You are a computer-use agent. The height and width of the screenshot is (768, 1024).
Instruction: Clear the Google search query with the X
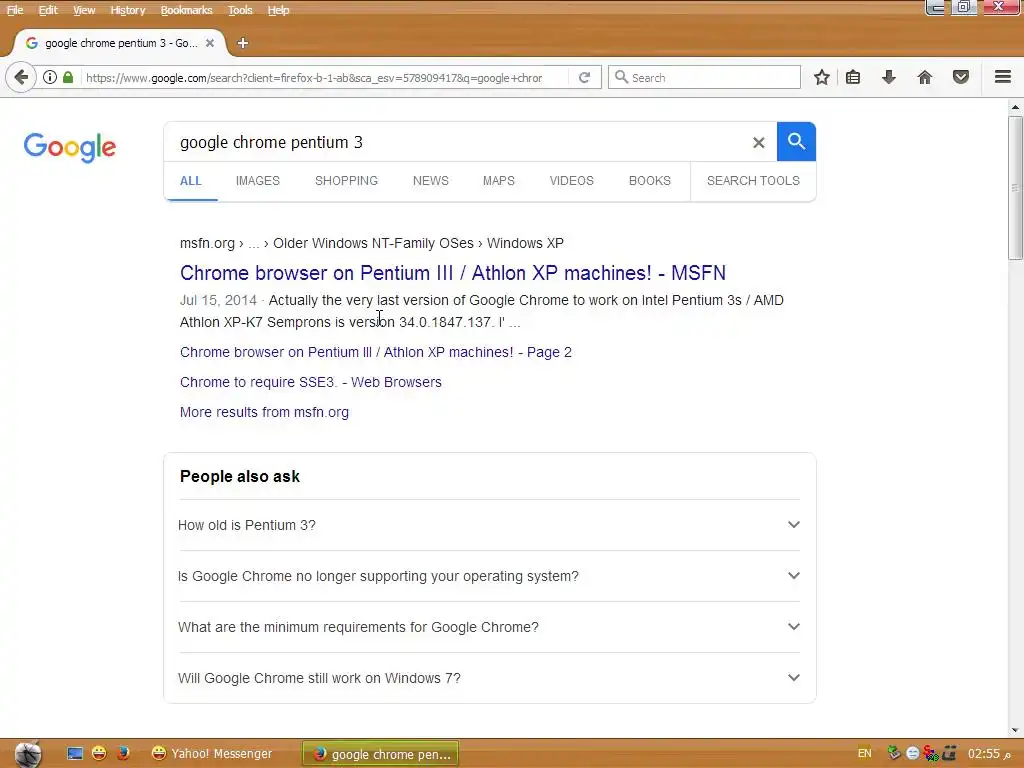[758, 142]
